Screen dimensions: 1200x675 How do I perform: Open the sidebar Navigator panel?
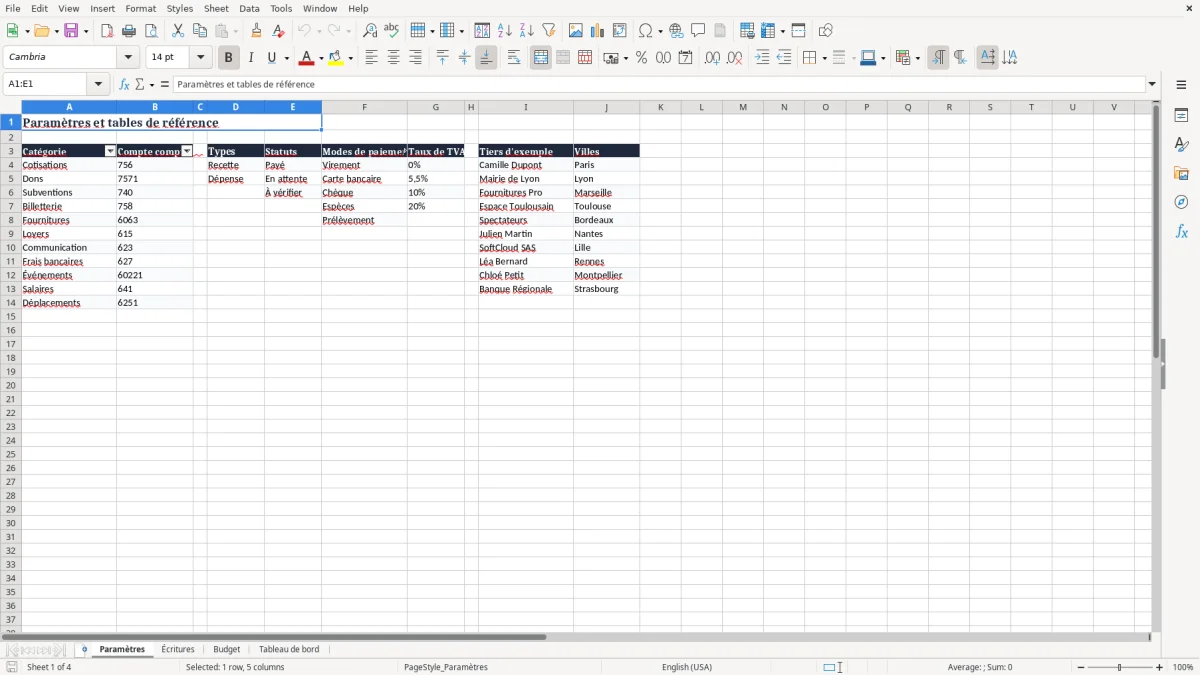[1181, 202]
